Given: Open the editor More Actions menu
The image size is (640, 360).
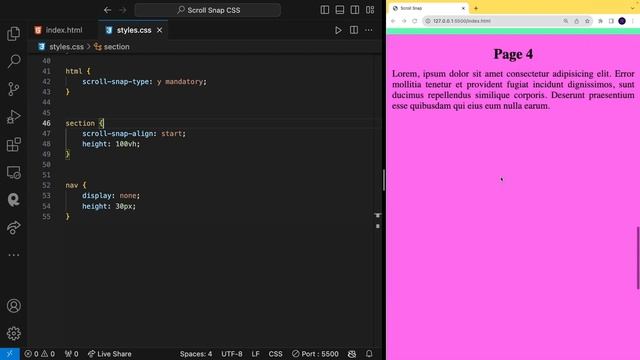Looking at the screenshot, I should [369, 30].
